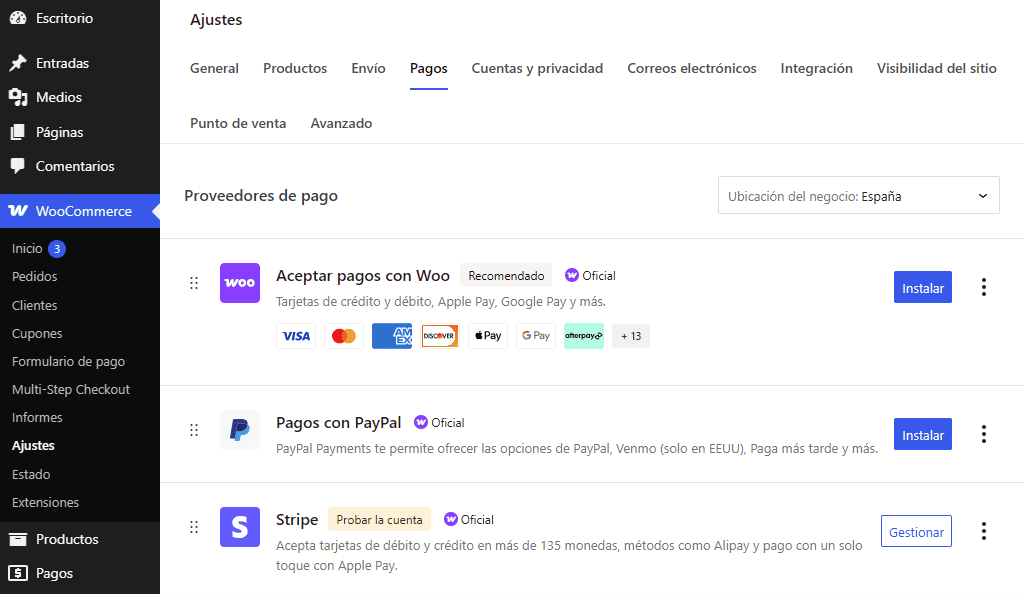Click the PayPal logo icon

[x=240, y=430]
